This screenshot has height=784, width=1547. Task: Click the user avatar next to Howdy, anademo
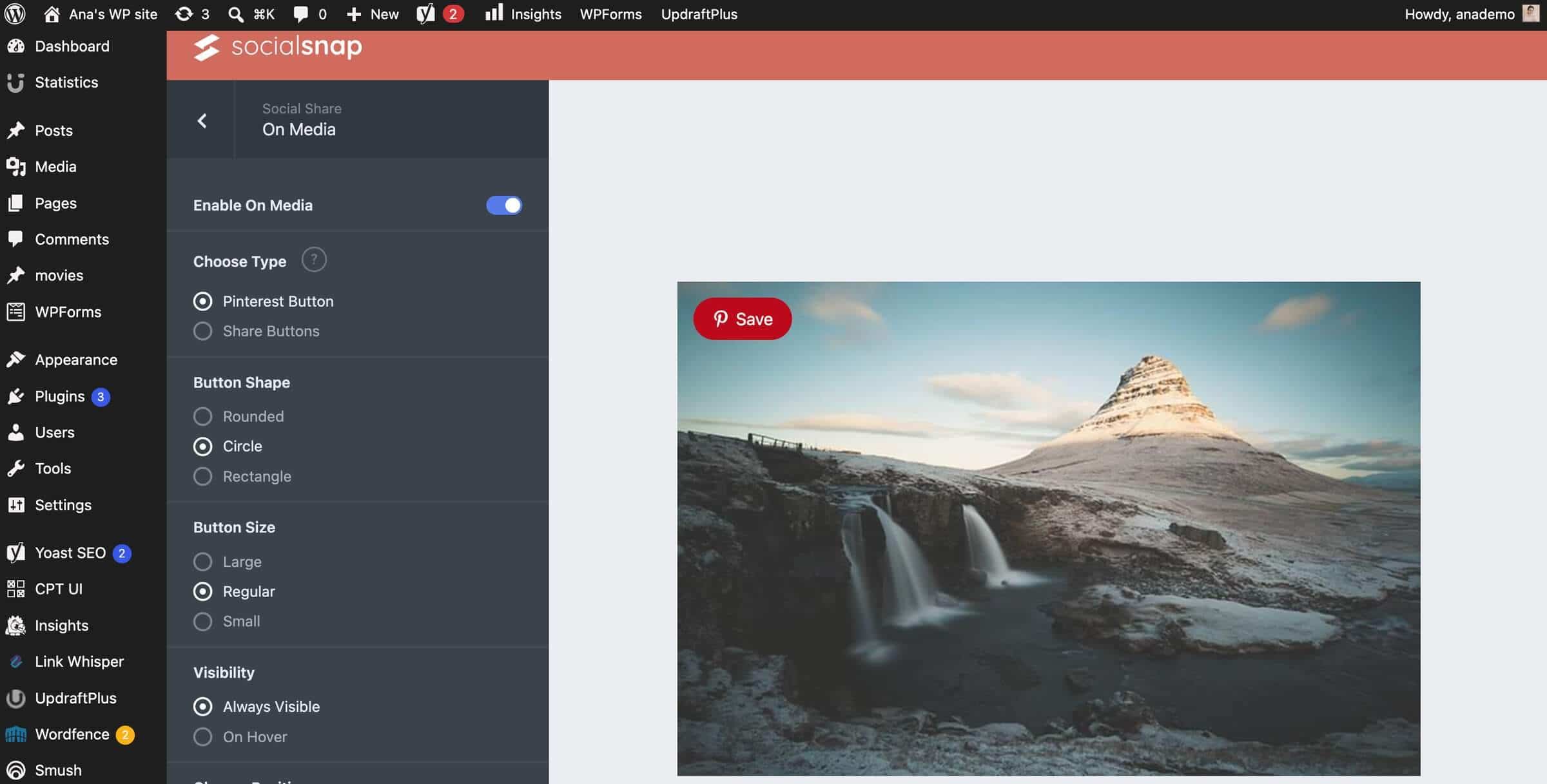pyautogui.click(x=1530, y=14)
